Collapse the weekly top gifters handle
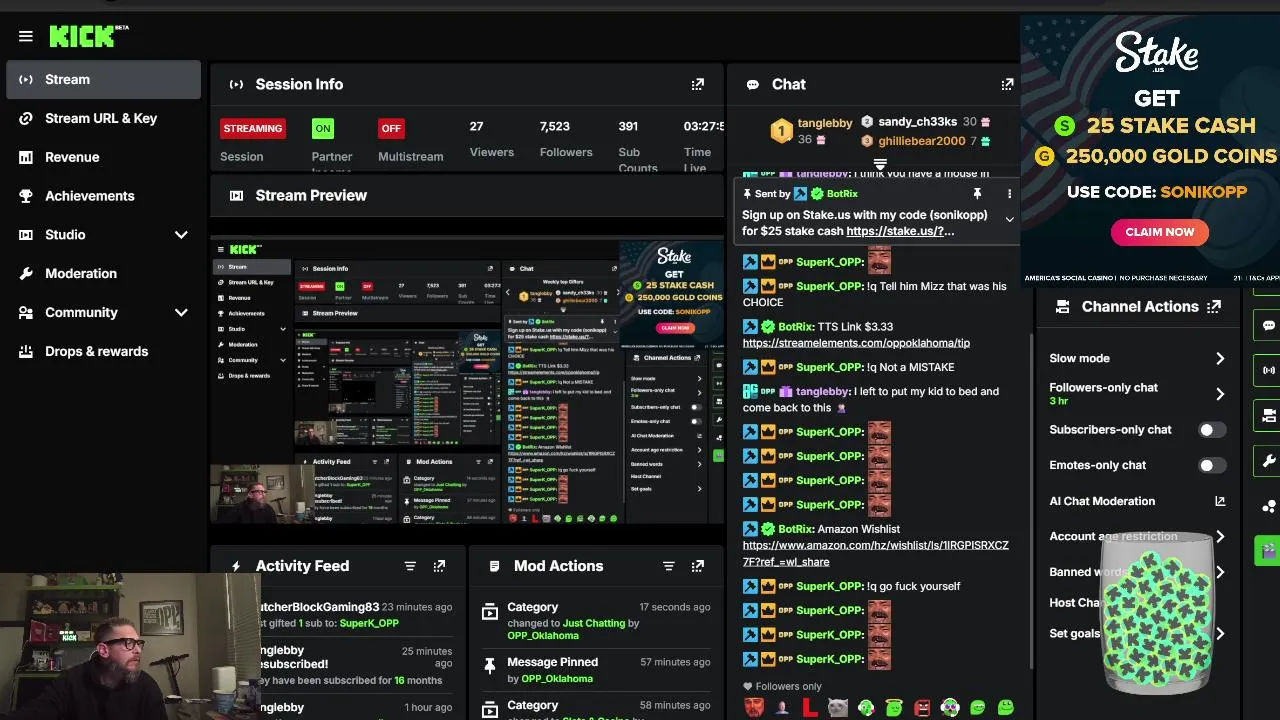1280x720 pixels. pos(880,165)
